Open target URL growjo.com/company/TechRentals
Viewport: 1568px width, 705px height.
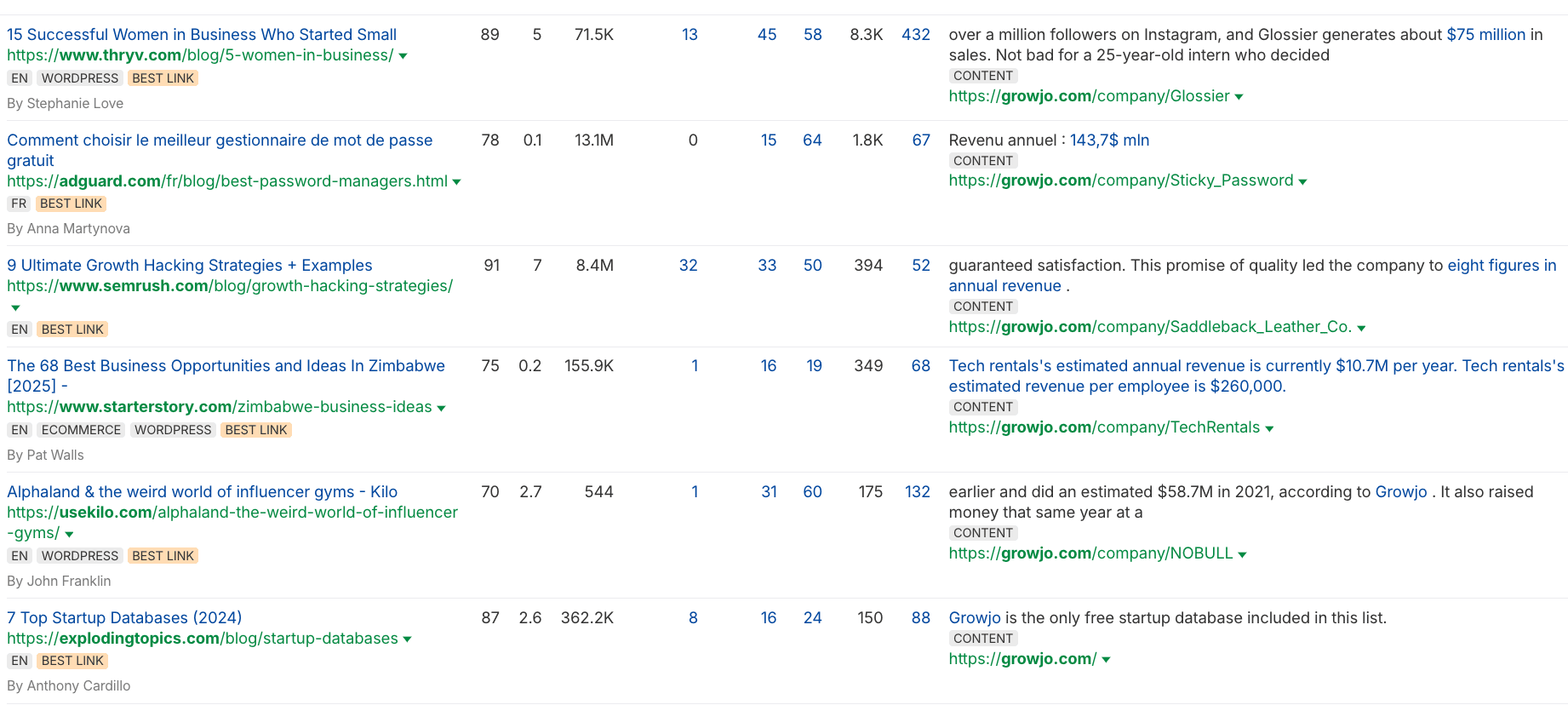point(1104,427)
